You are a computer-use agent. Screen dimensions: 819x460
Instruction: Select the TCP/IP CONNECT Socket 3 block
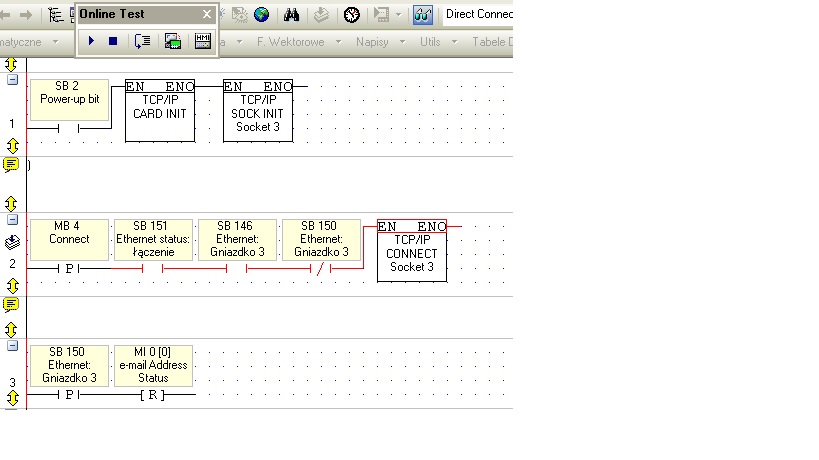click(412, 250)
